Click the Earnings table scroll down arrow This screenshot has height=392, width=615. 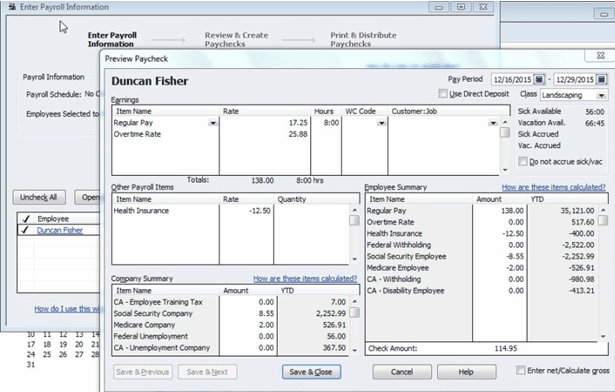[505, 170]
